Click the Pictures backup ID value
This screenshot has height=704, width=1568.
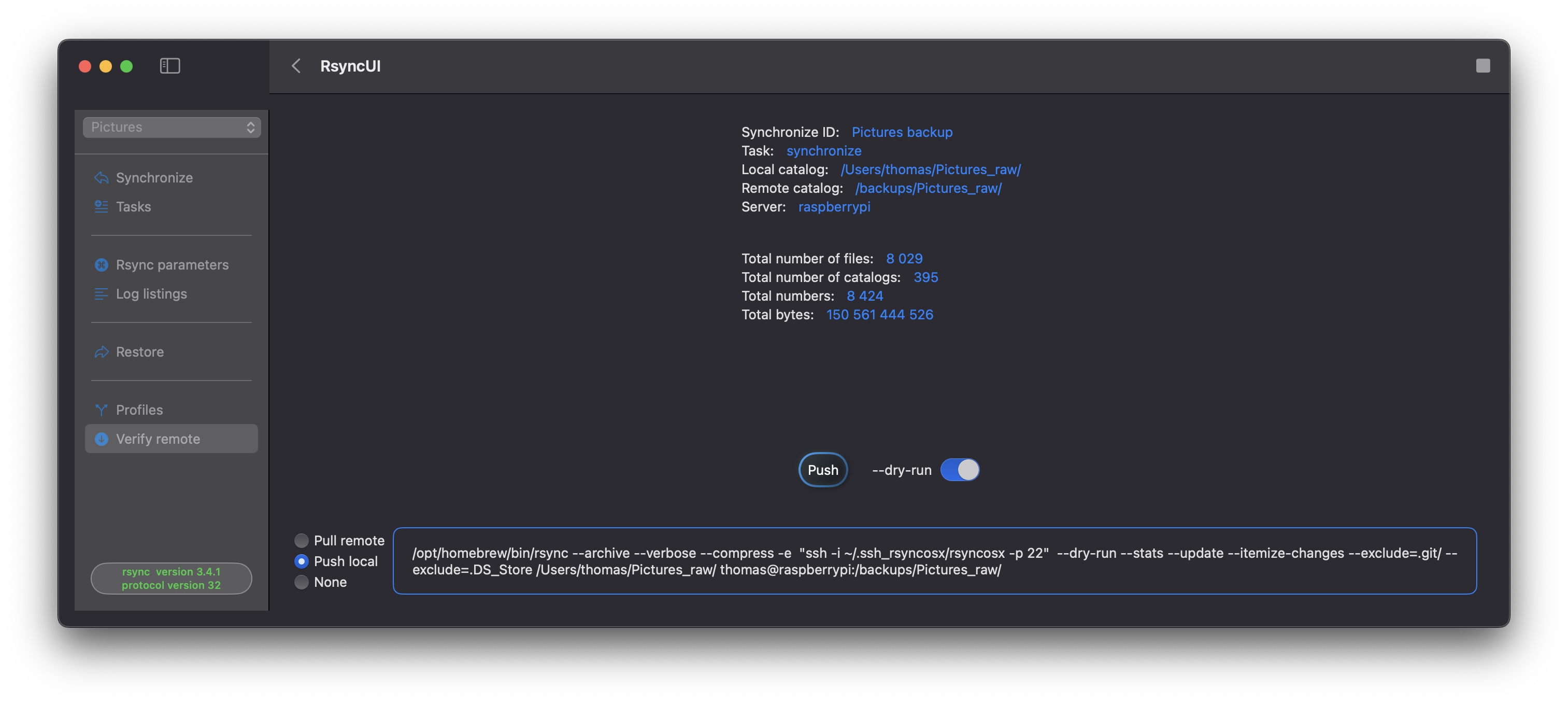(902, 132)
